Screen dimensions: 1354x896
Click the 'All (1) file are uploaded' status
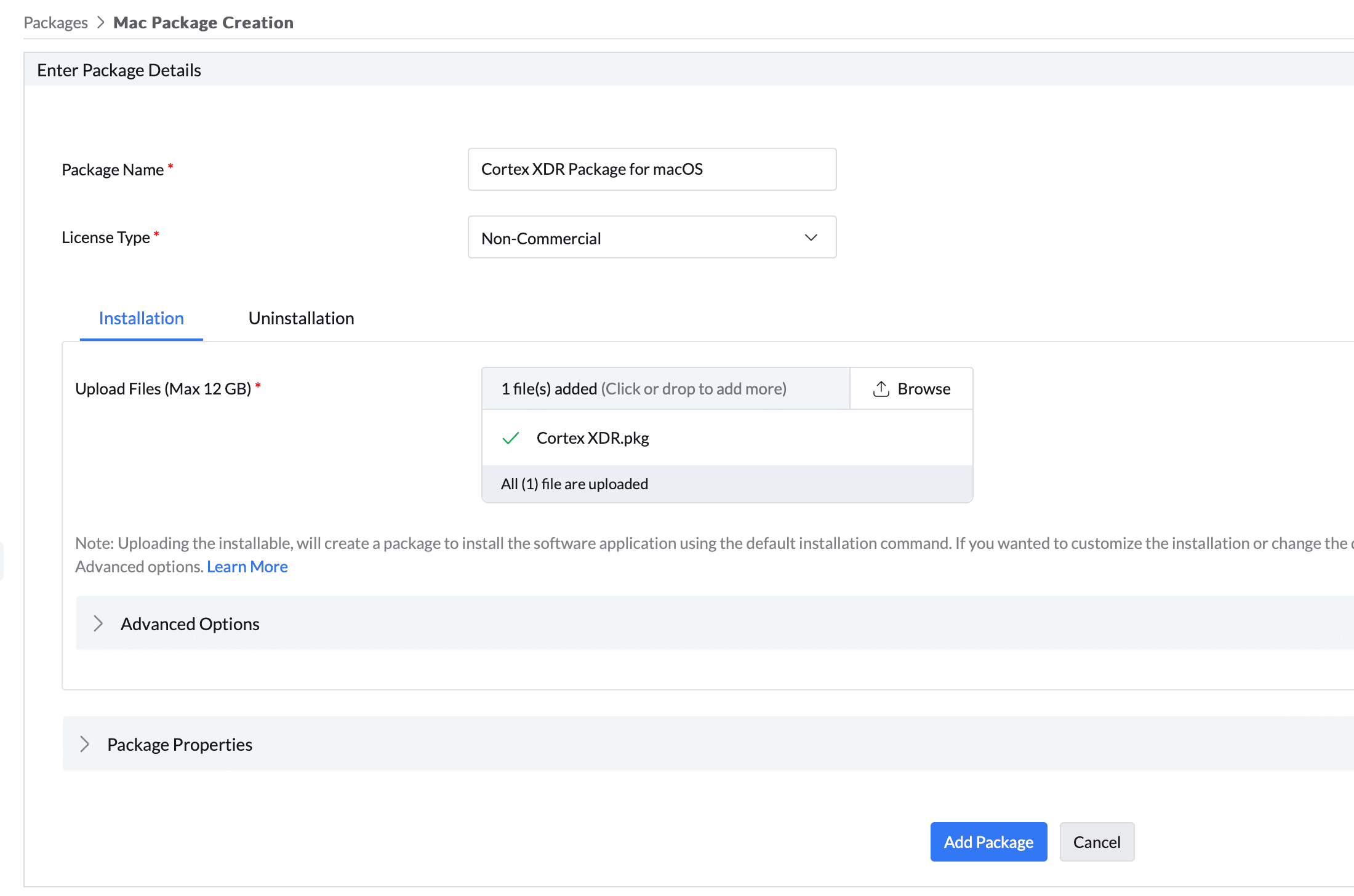tap(574, 484)
